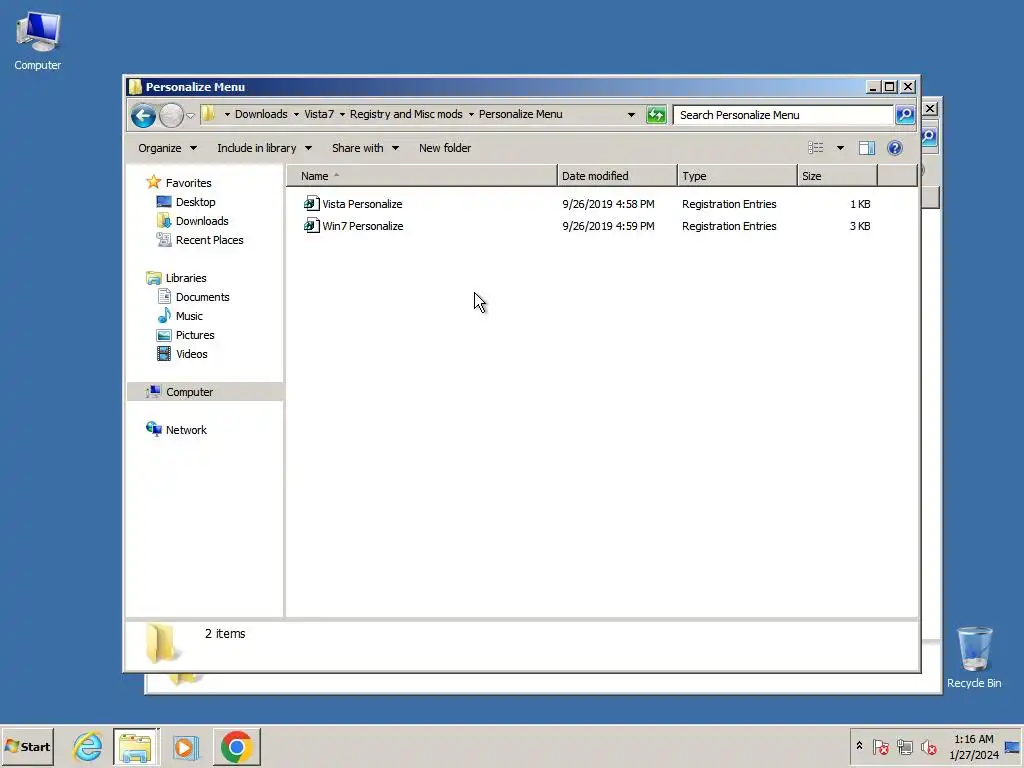Select Network in the navigation pane

(185, 430)
